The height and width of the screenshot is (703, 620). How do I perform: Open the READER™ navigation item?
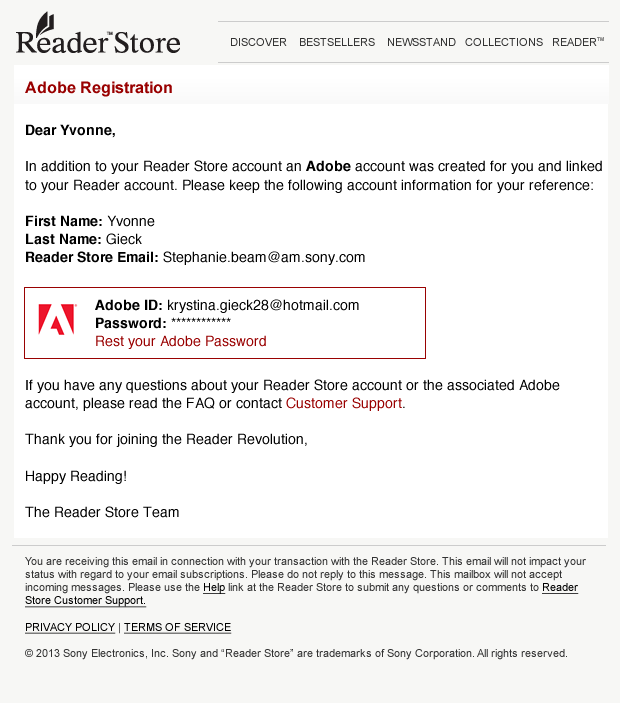(578, 42)
